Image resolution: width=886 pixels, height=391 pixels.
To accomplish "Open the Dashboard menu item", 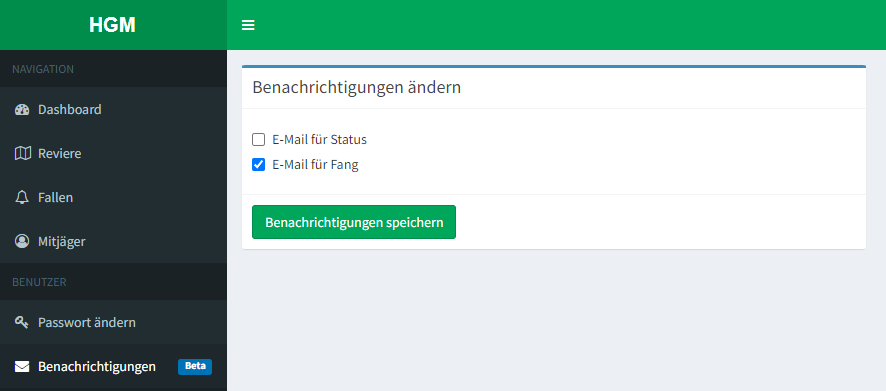I will tap(113, 110).
